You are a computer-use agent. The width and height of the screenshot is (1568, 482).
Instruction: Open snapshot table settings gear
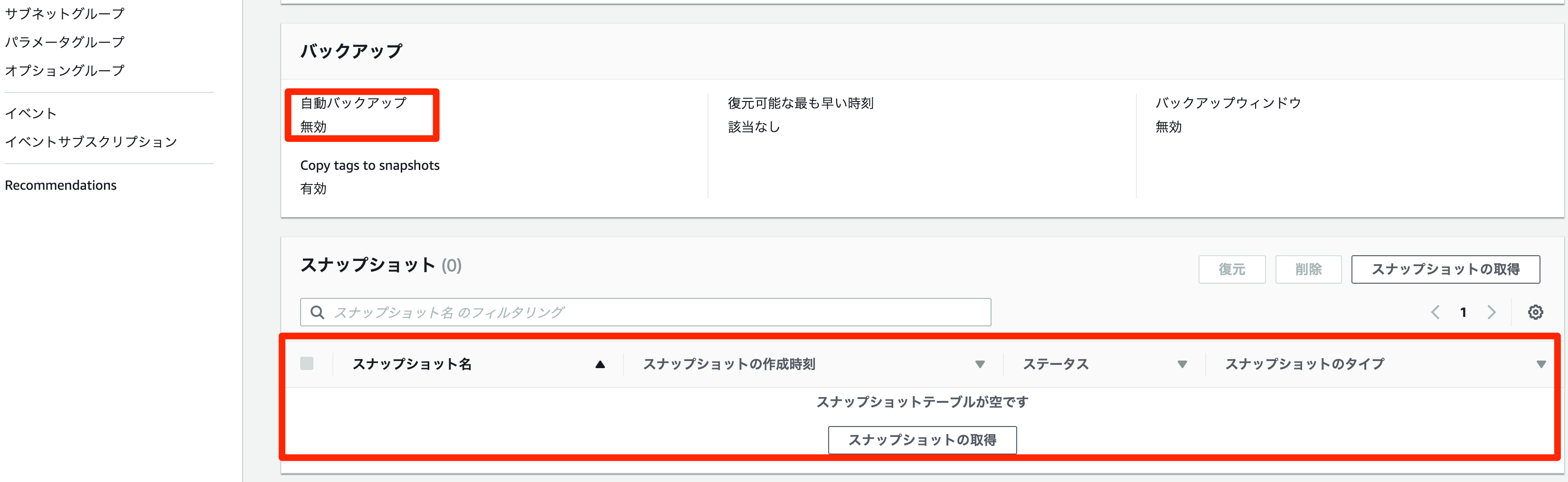[1535, 313]
